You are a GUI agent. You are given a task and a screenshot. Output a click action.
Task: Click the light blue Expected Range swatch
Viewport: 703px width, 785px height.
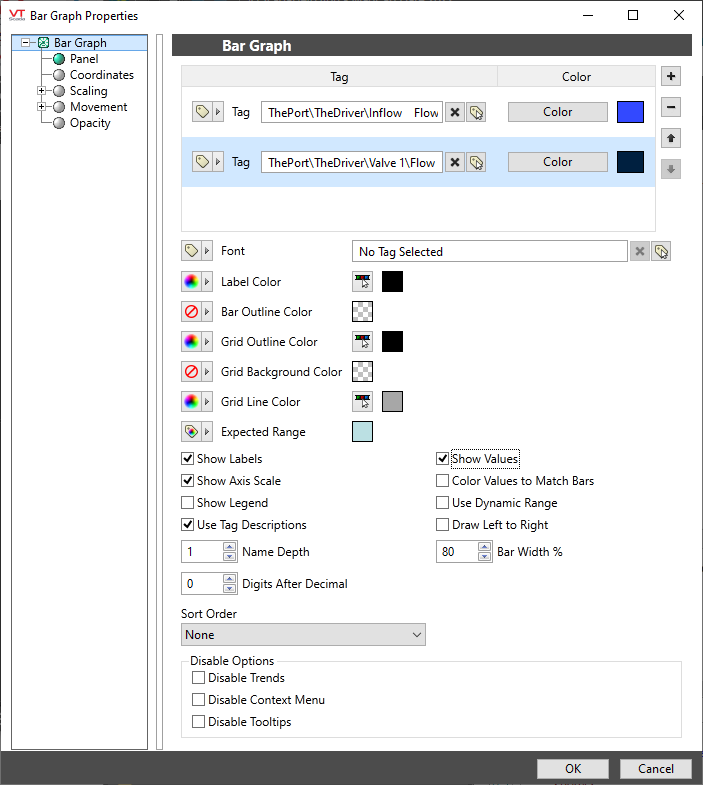tap(362, 432)
